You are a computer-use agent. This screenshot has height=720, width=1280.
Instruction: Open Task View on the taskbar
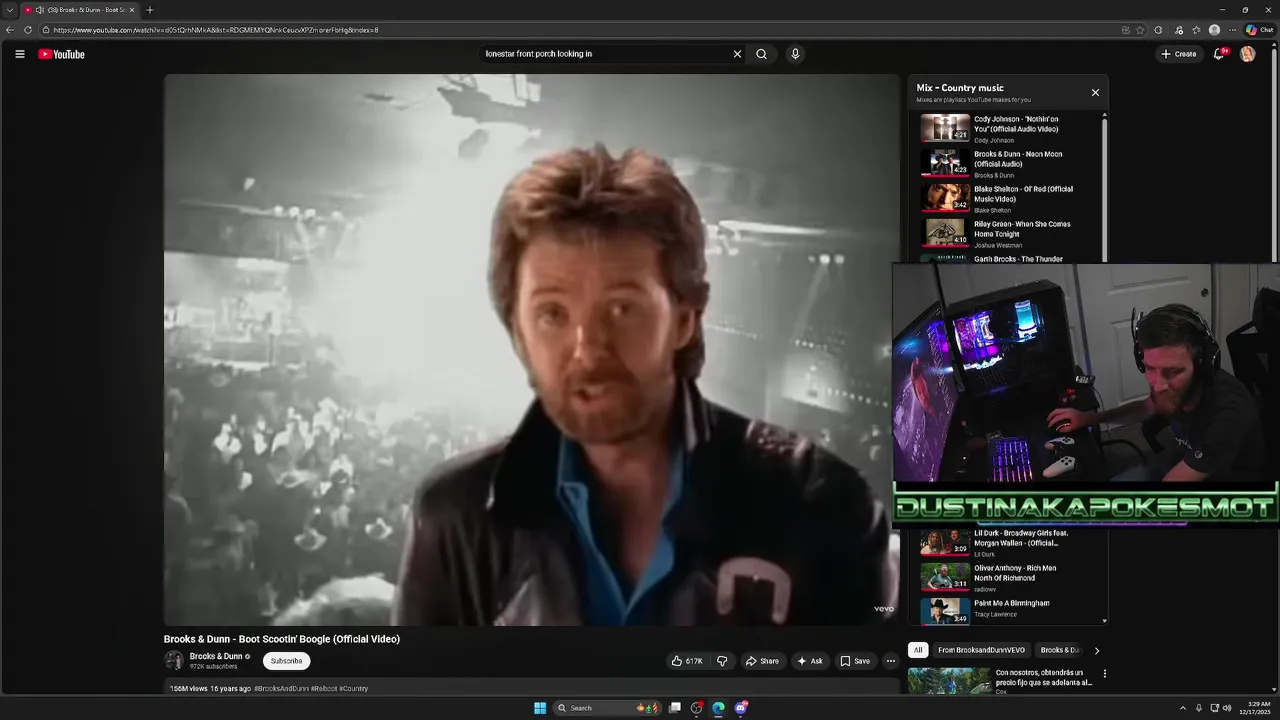675,708
